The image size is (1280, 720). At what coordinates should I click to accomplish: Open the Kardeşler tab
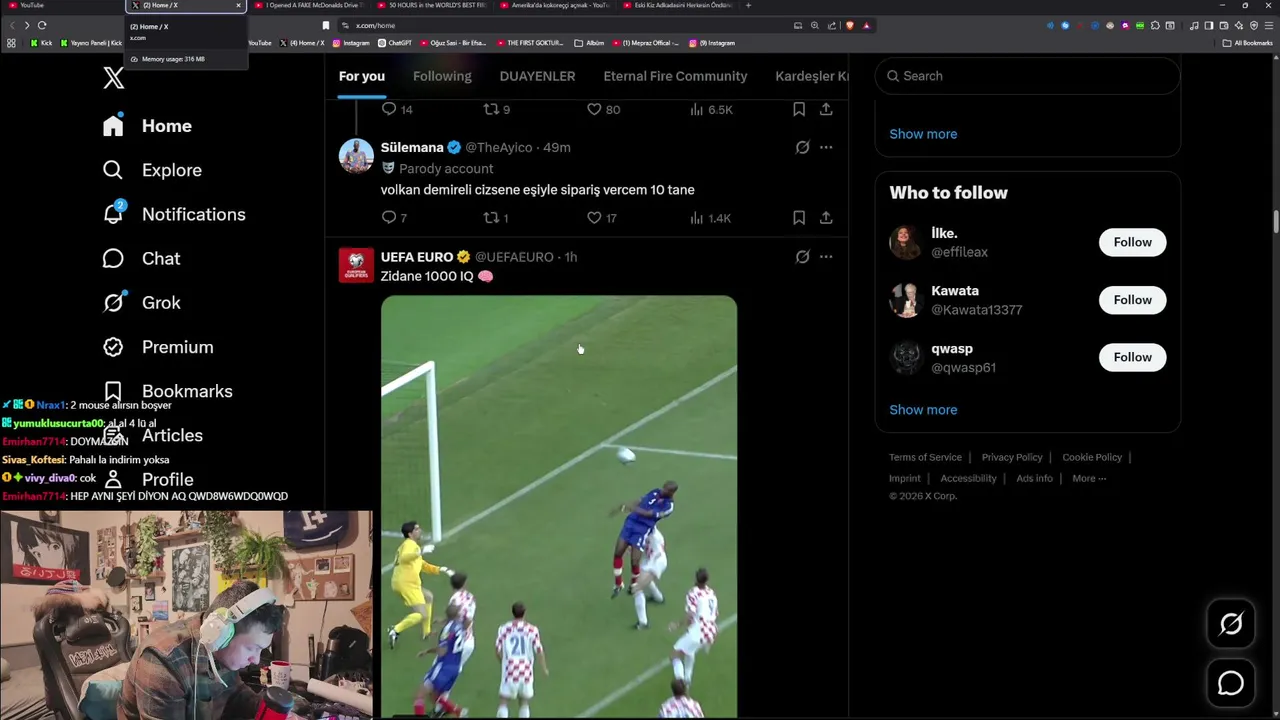click(x=811, y=76)
